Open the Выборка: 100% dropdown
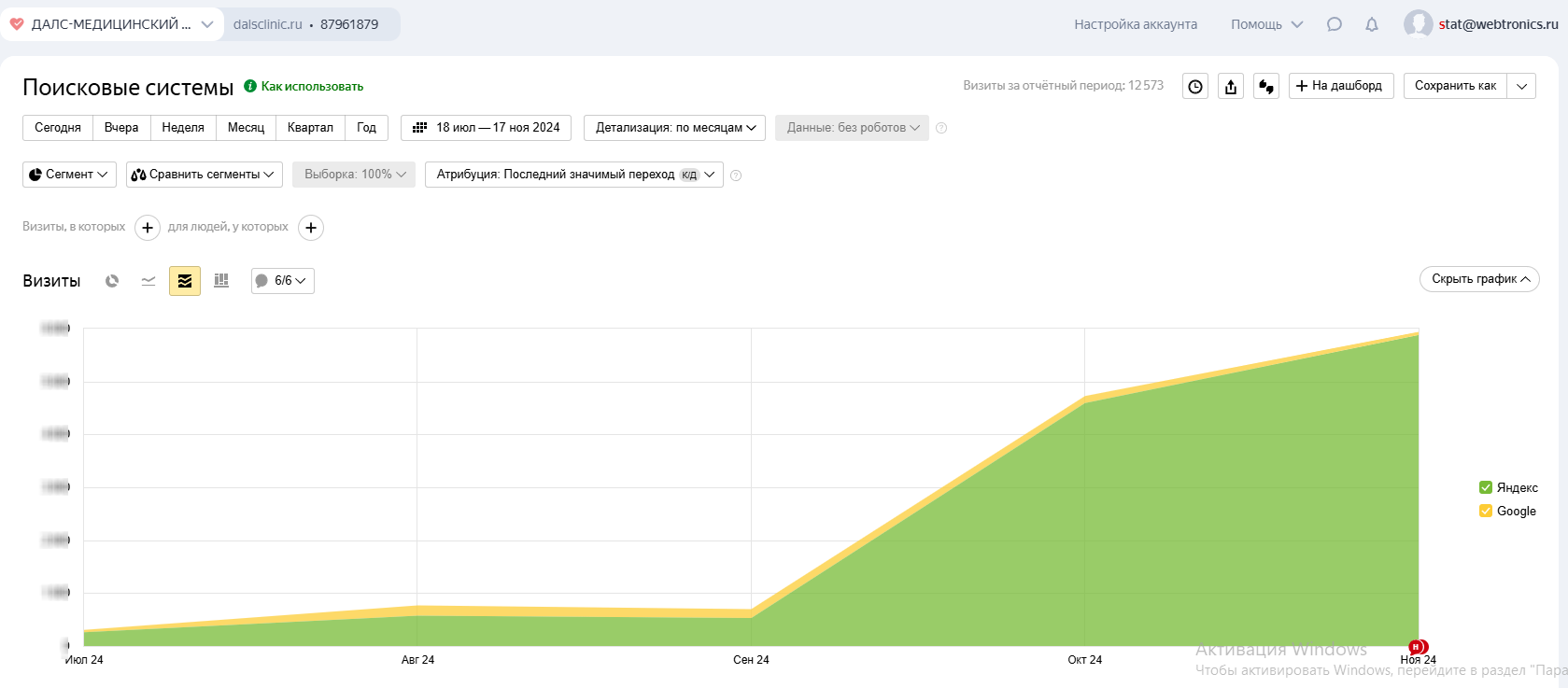 [354, 175]
